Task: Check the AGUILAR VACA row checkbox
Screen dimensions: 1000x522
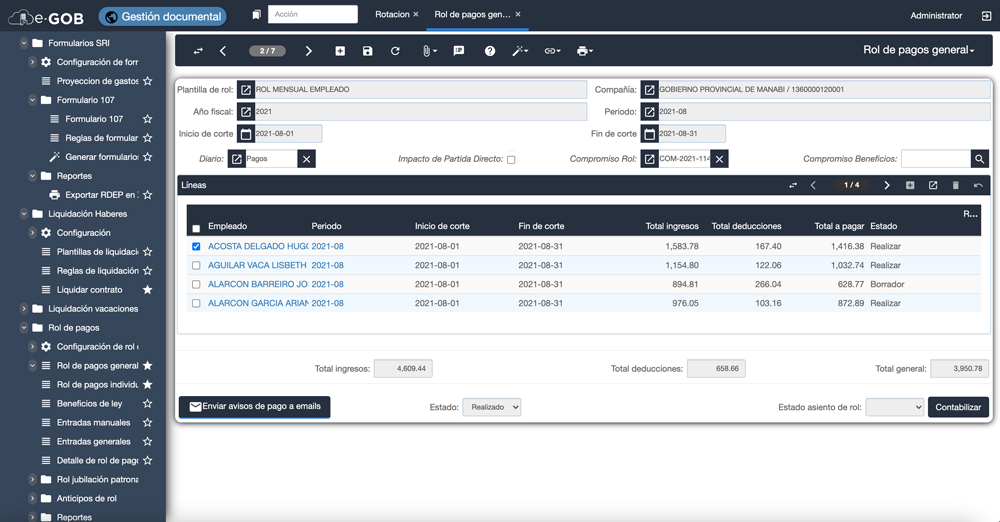Action: 196,266
